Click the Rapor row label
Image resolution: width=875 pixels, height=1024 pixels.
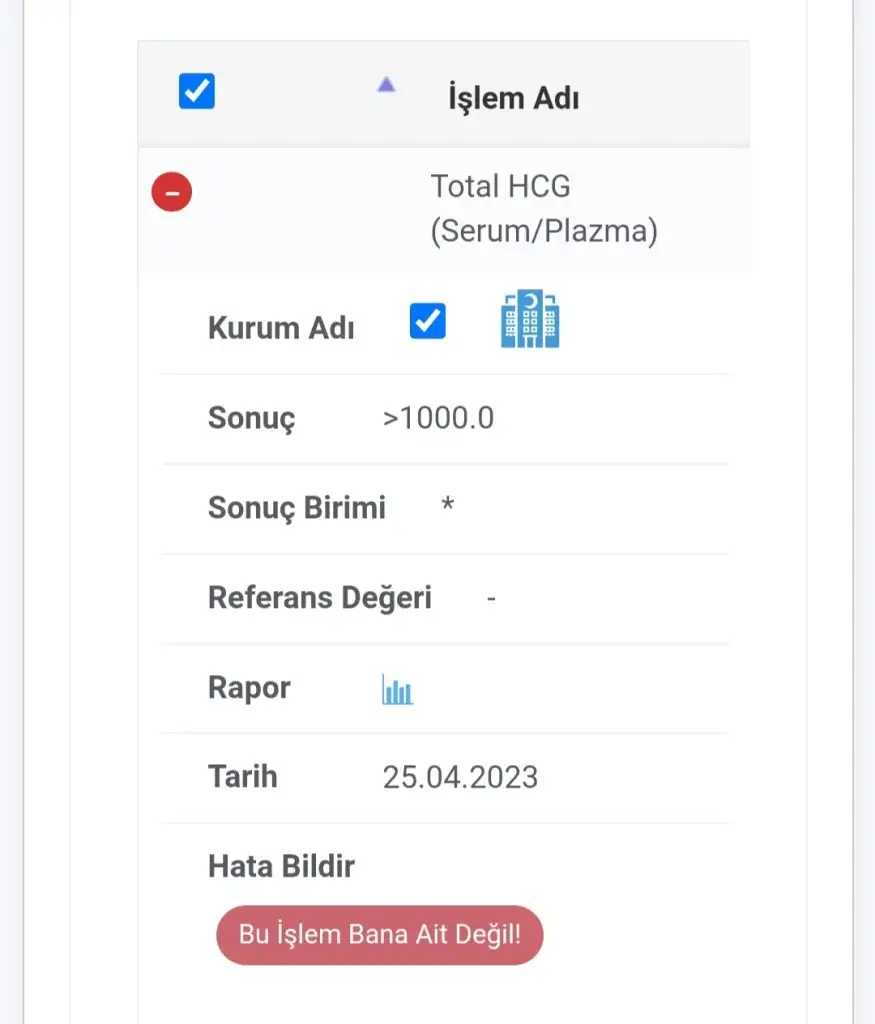click(x=249, y=687)
